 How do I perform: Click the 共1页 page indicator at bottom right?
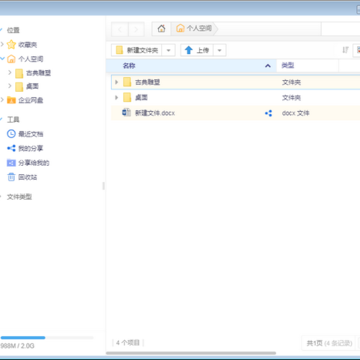(314, 343)
